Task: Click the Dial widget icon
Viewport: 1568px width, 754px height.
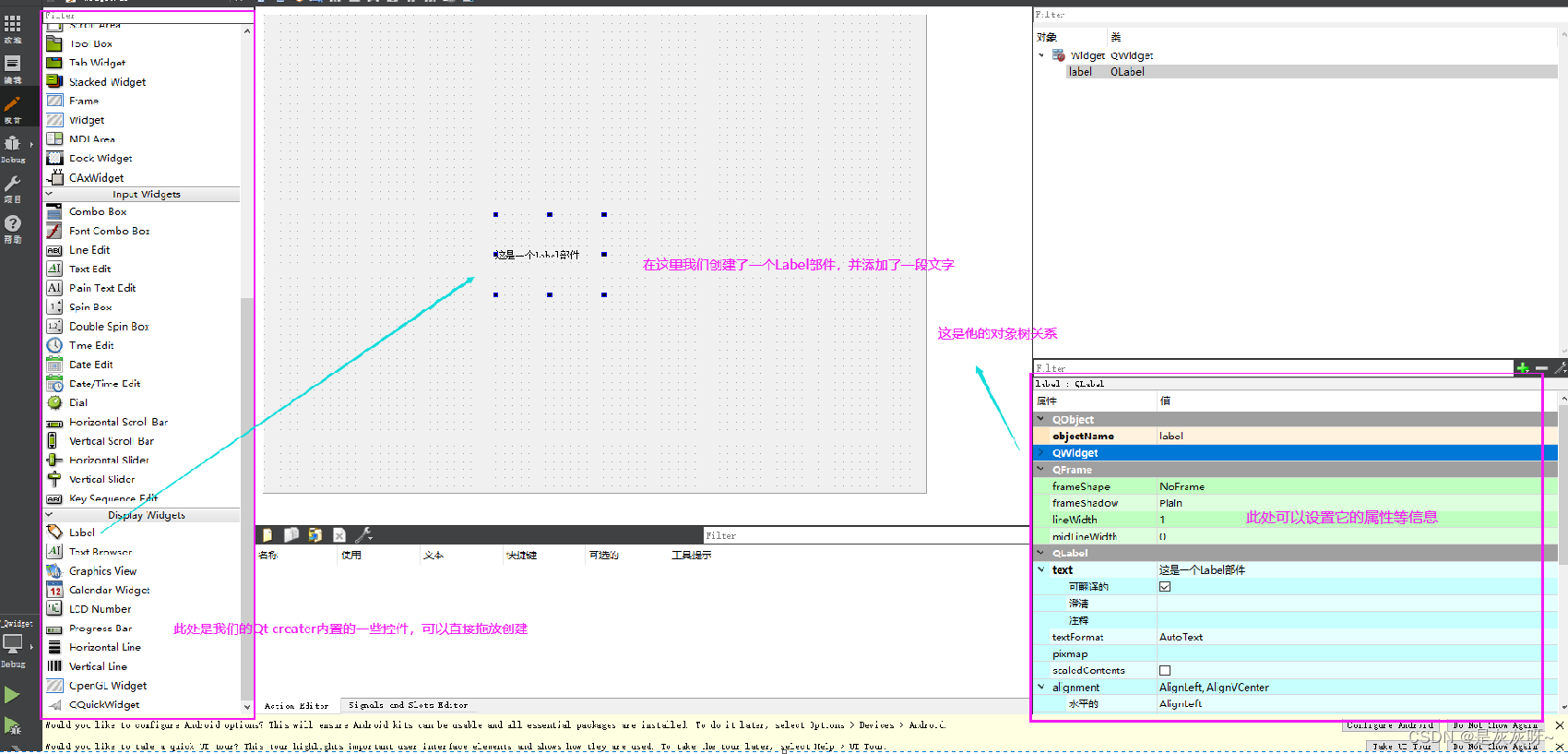Action: click(54, 402)
